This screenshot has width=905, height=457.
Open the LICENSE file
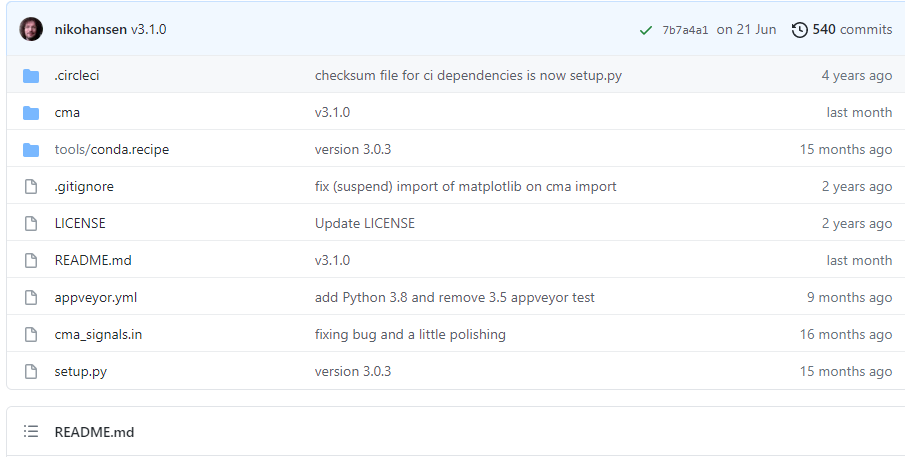coord(80,224)
